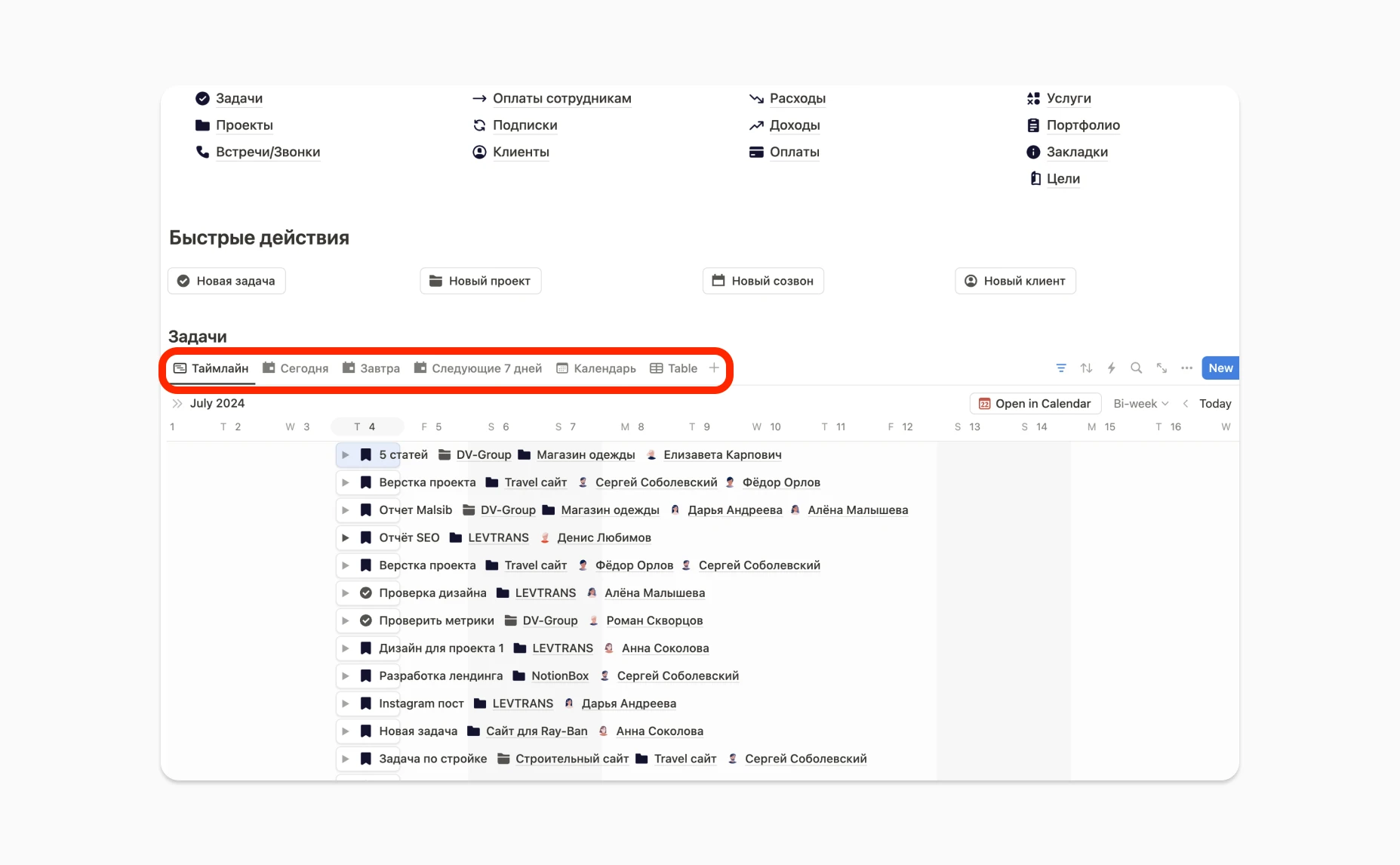Open more options via the ellipsis icon

pyautogui.click(x=1186, y=368)
